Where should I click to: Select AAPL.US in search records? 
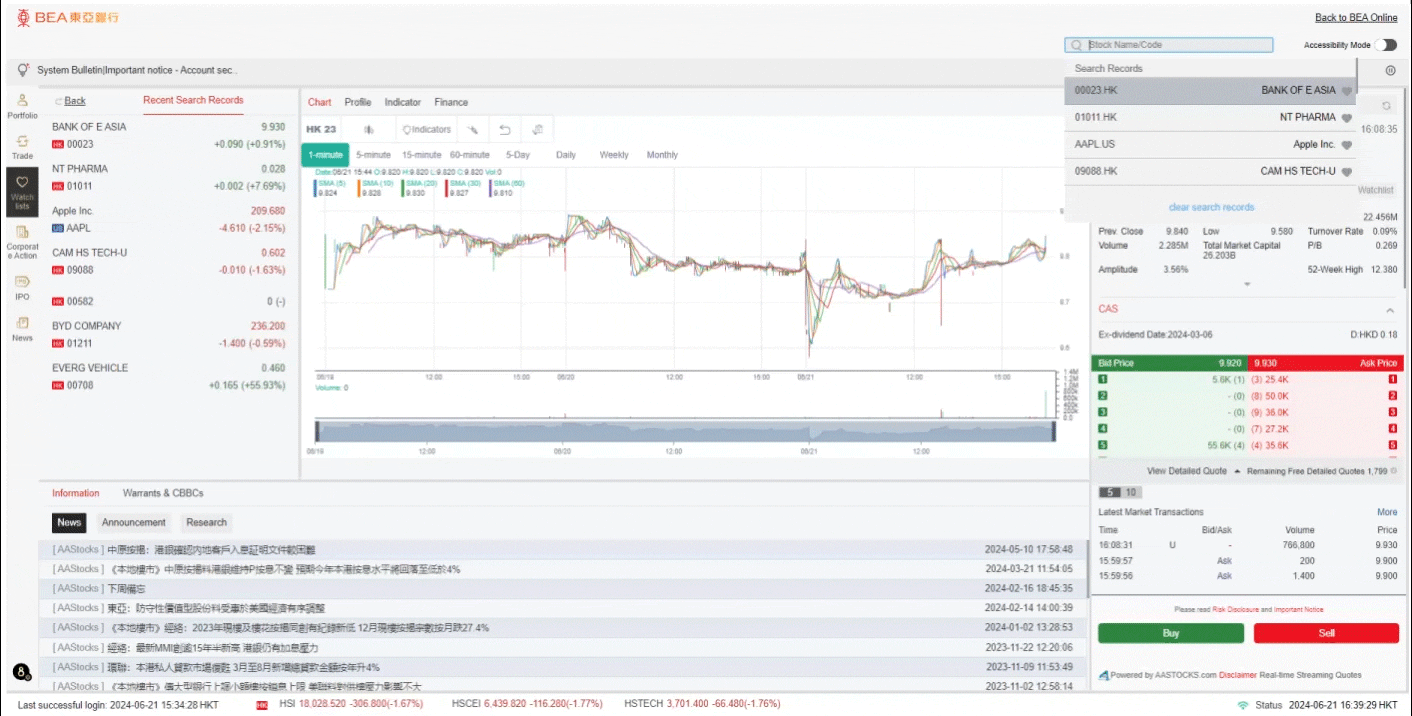coord(1210,145)
